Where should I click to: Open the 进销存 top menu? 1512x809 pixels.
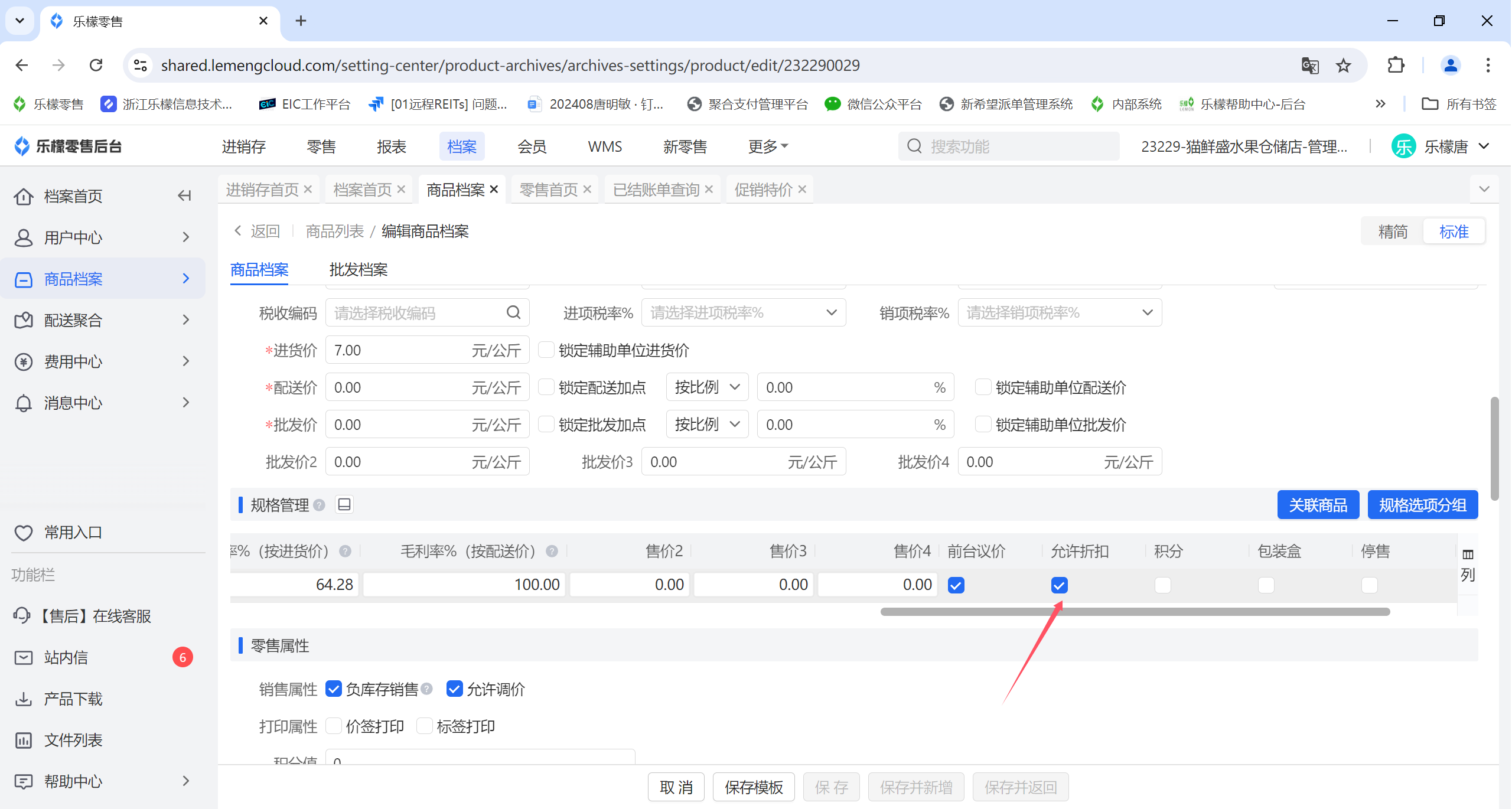(244, 146)
